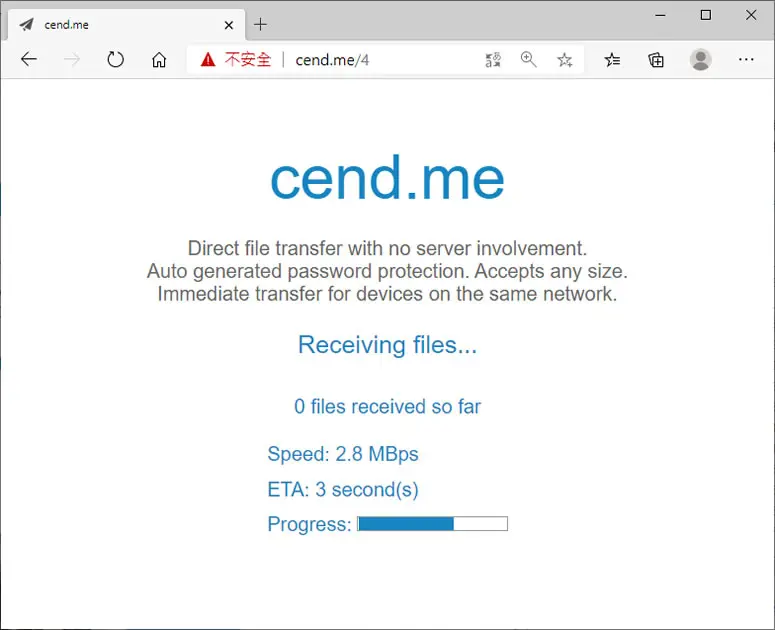Click the red not-secure warning icon
Screen dimensions: 775x630
pyautogui.click(x=208, y=60)
